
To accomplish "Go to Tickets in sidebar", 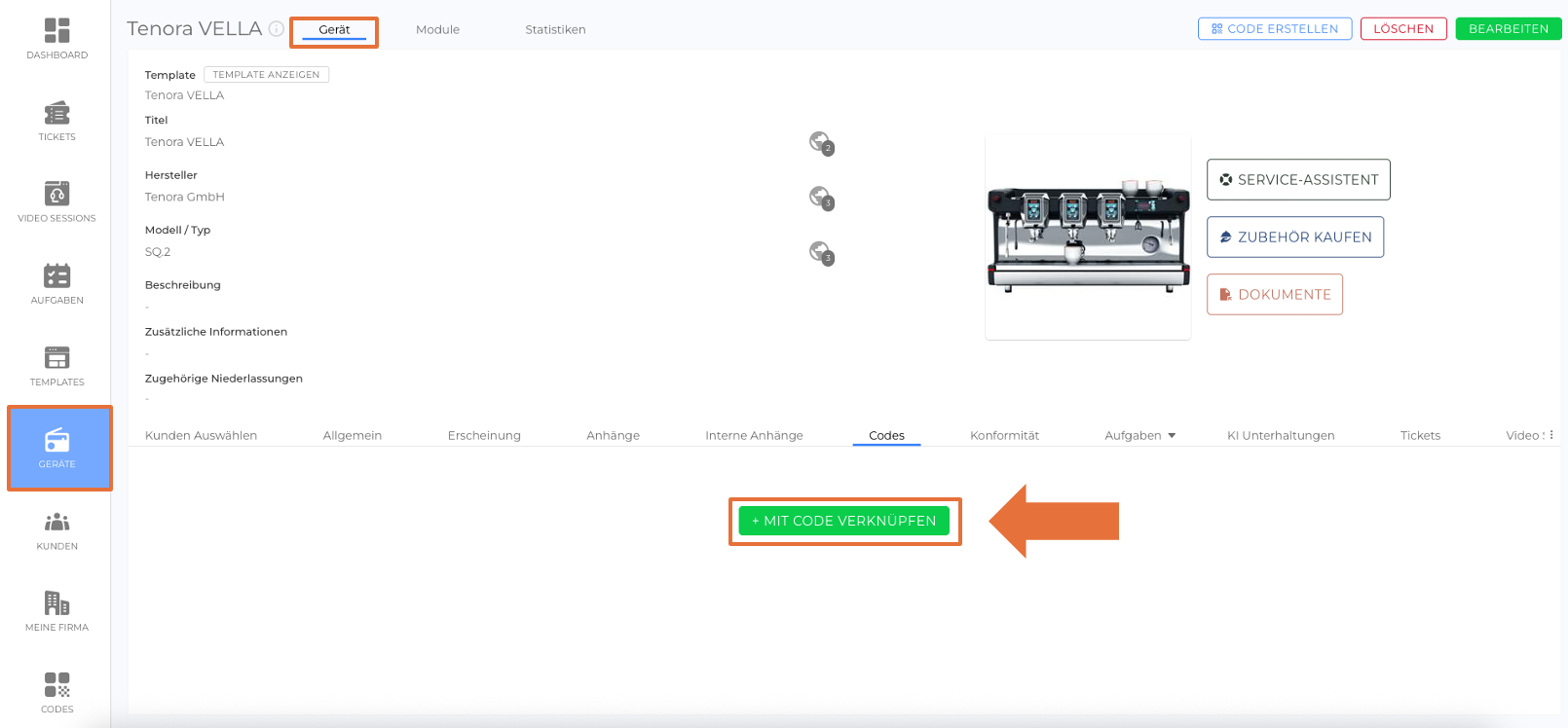I will click(56, 121).
